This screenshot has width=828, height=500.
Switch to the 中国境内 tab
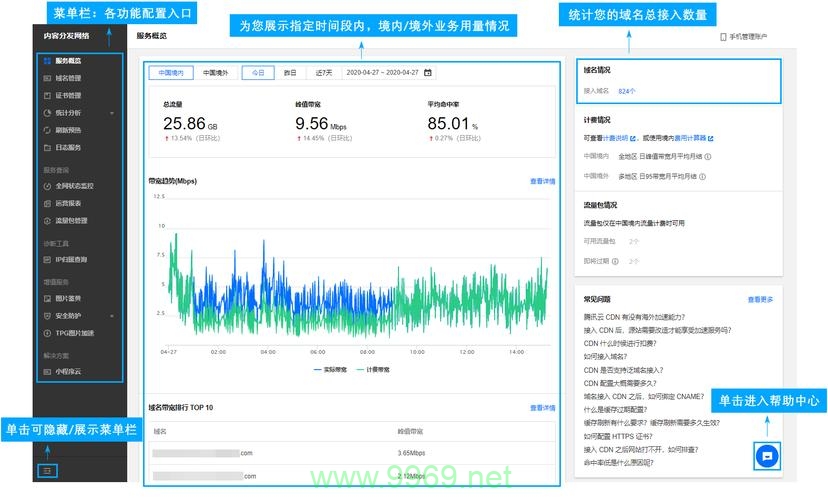(171, 73)
